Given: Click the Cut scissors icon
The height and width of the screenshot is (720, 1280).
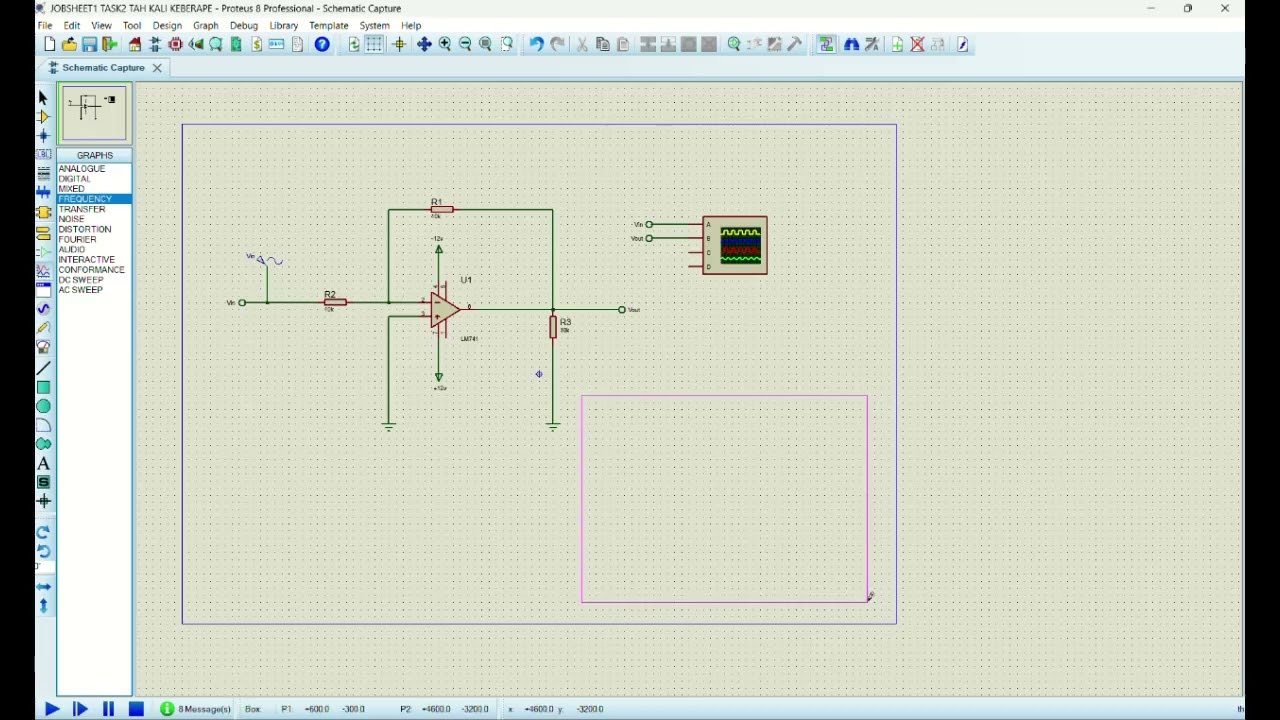Looking at the screenshot, I should pos(582,44).
